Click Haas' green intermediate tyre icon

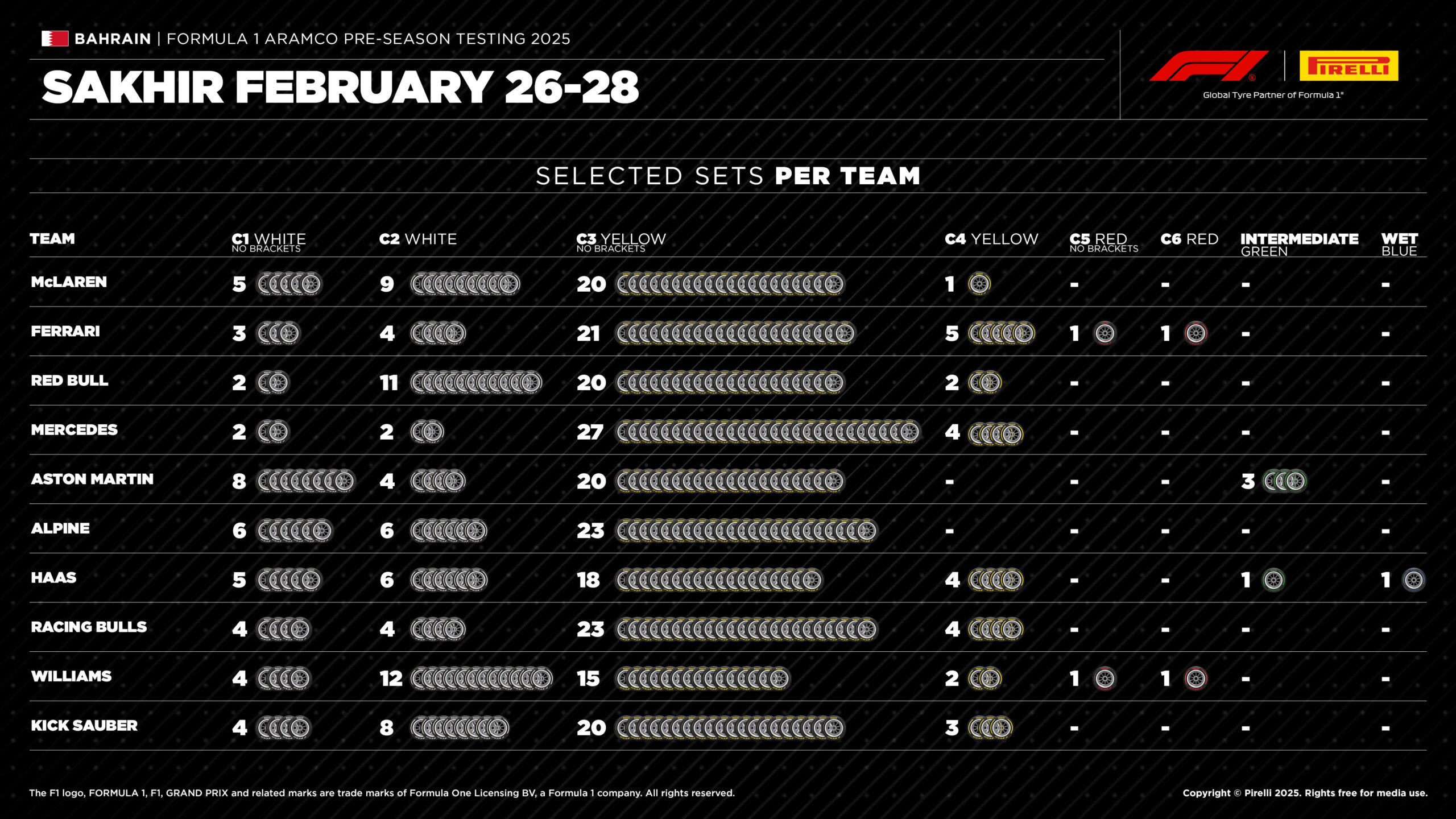click(1273, 580)
